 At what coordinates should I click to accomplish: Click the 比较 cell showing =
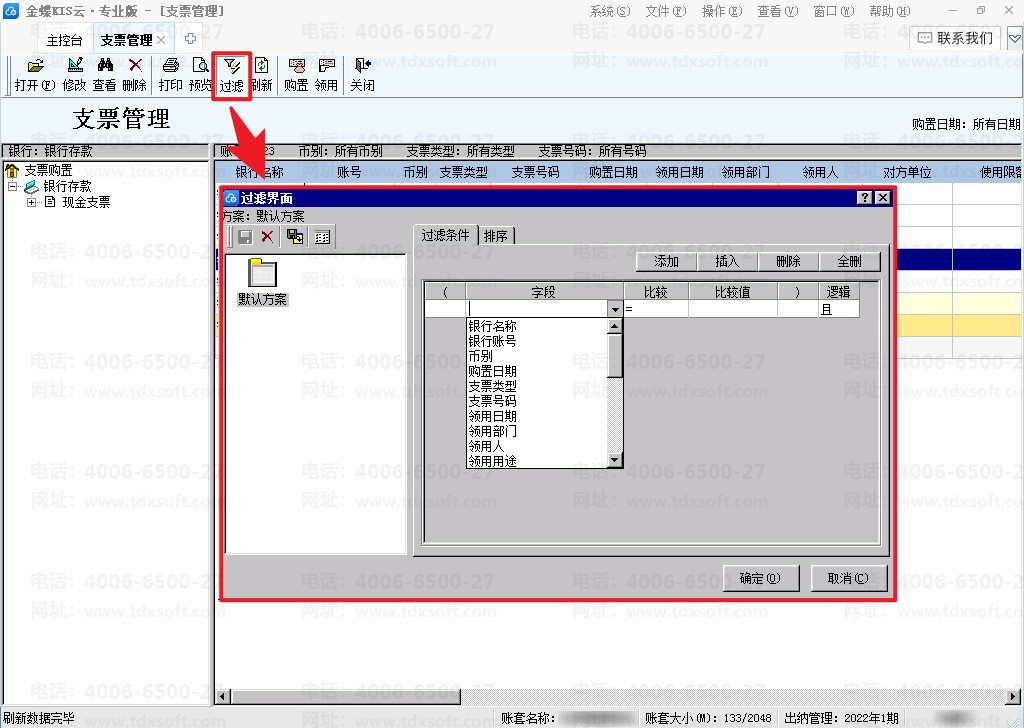(x=656, y=309)
